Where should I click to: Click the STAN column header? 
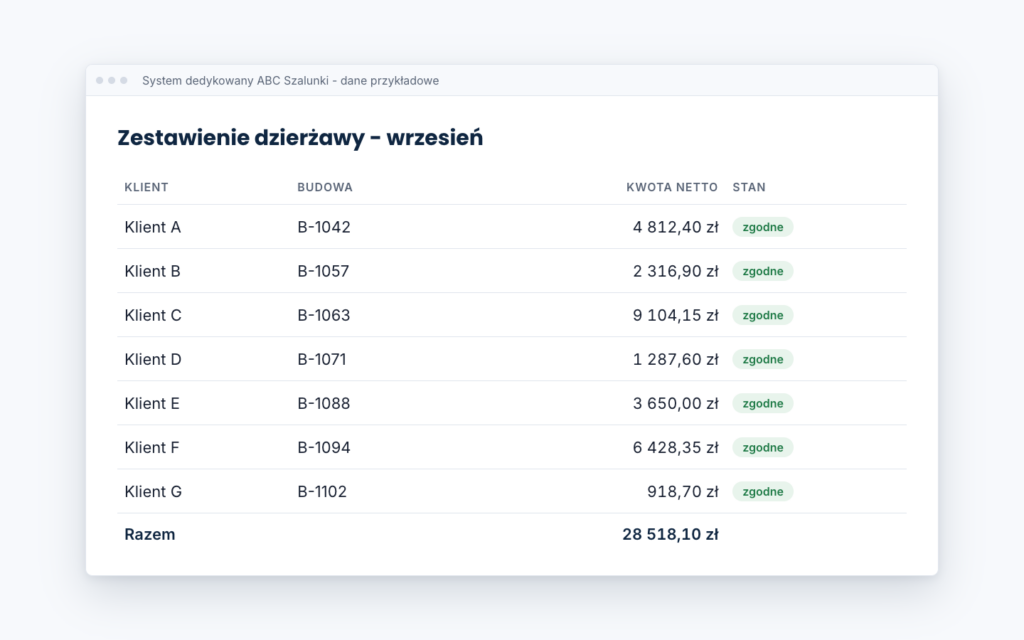pos(749,187)
